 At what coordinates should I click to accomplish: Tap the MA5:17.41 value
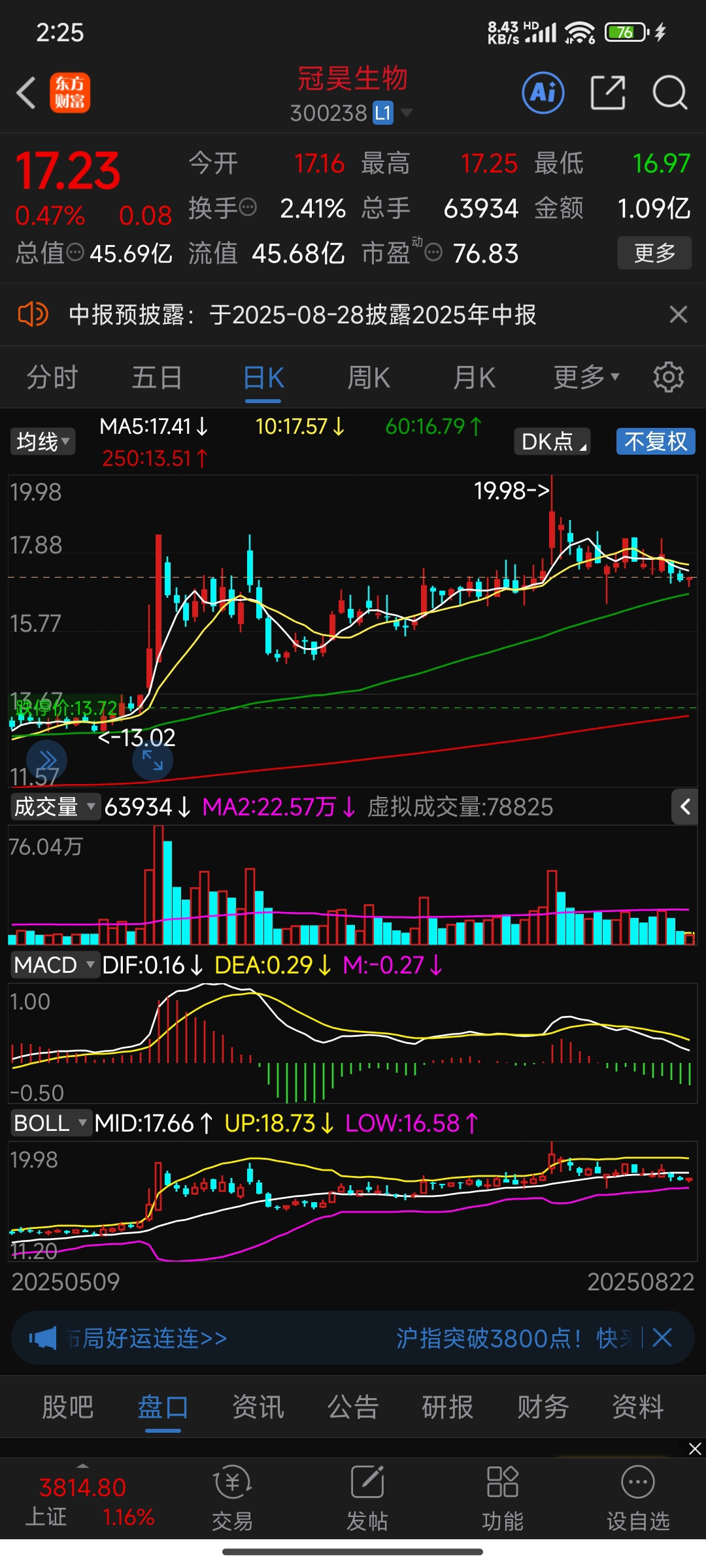click(x=154, y=427)
